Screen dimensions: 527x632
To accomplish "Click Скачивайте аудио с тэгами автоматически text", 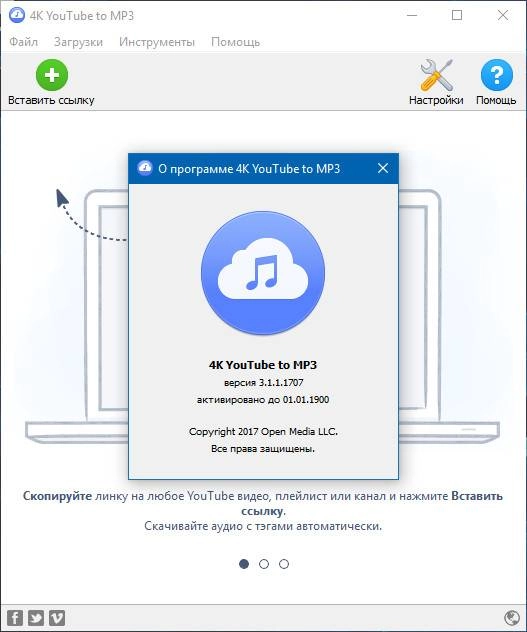I will coord(263,526).
